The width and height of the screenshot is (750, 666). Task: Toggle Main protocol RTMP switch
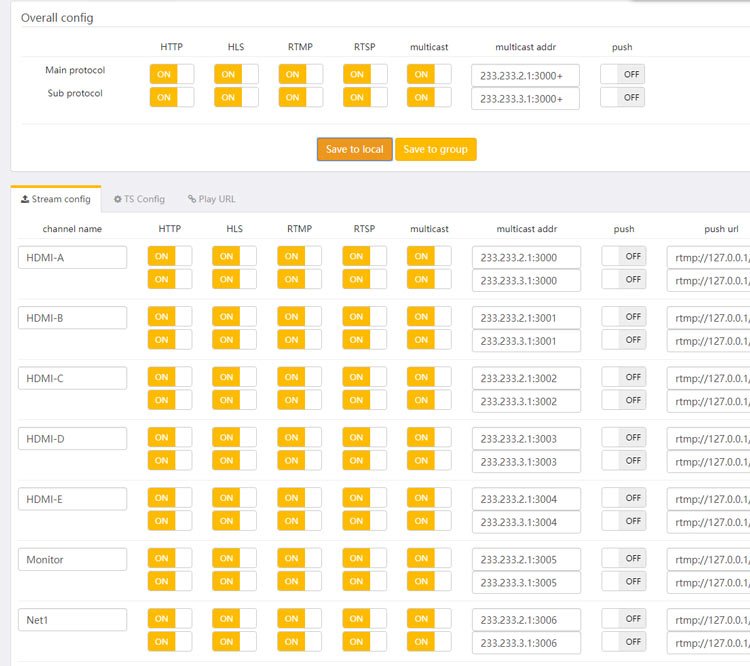[300, 74]
